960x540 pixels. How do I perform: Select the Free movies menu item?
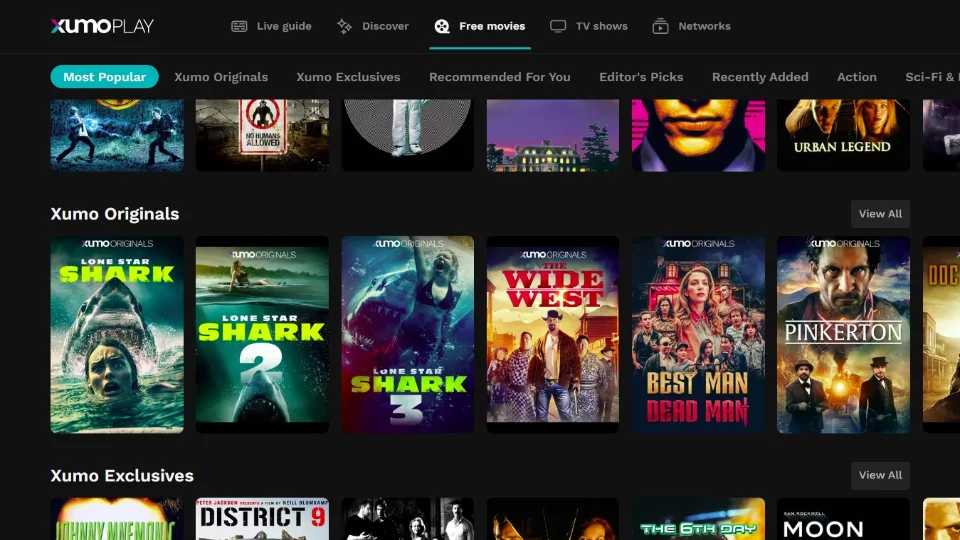coord(480,26)
